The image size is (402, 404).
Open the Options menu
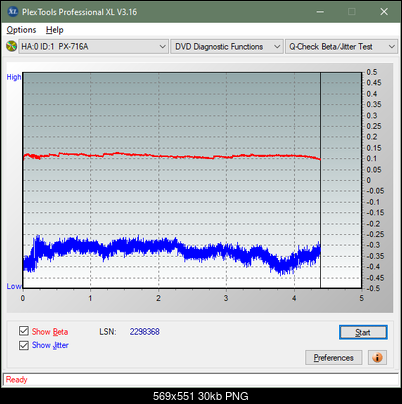point(21,30)
